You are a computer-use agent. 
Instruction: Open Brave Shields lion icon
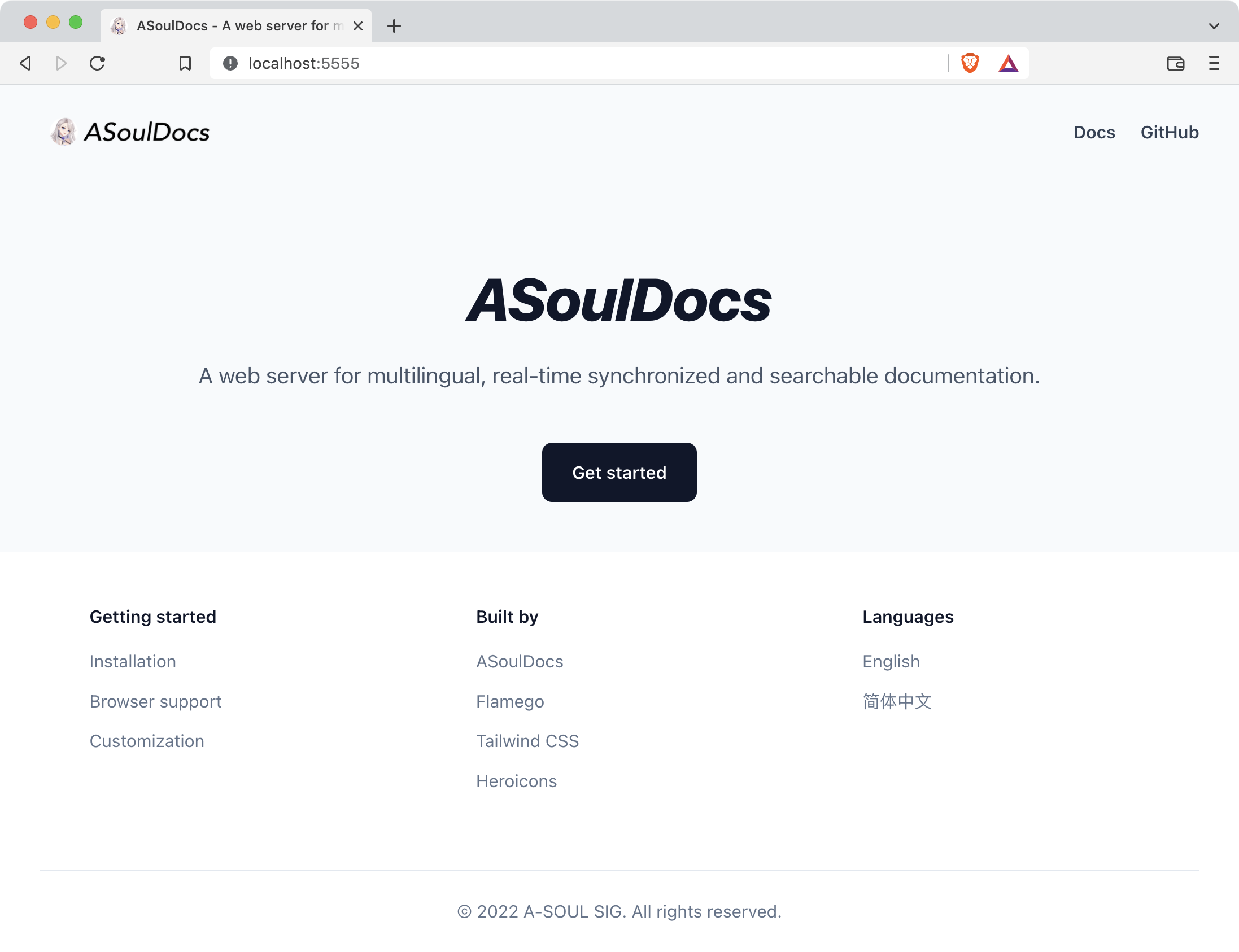[x=970, y=63]
